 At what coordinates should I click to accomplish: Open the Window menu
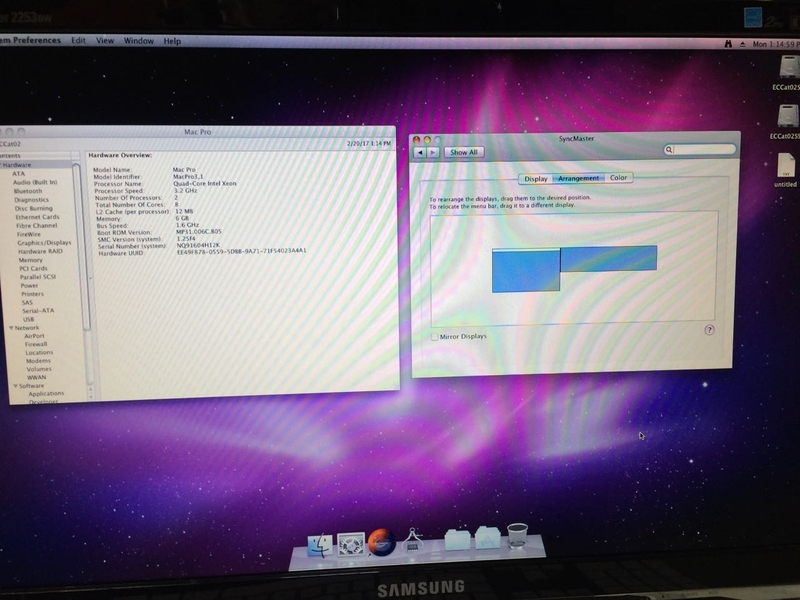pos(138,41)
